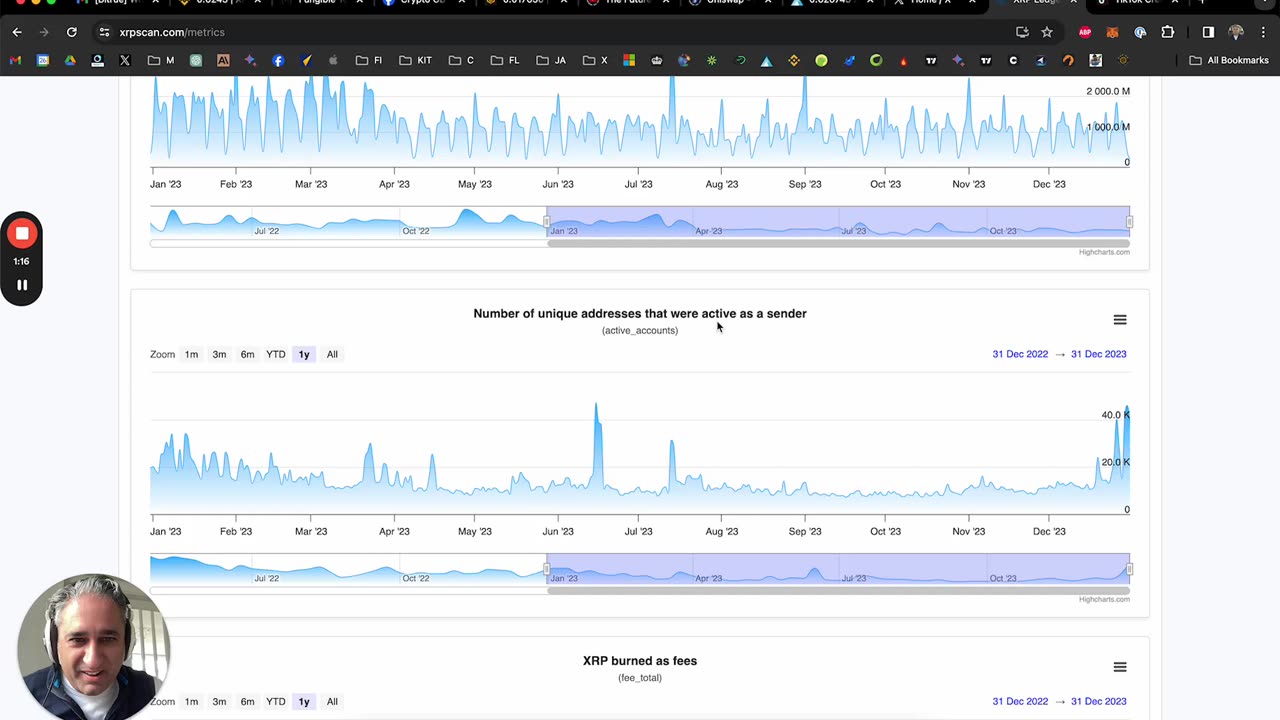
Task: Set fee_total chart zoom to All
Action: pyautogui.click(x=332, y=701)
